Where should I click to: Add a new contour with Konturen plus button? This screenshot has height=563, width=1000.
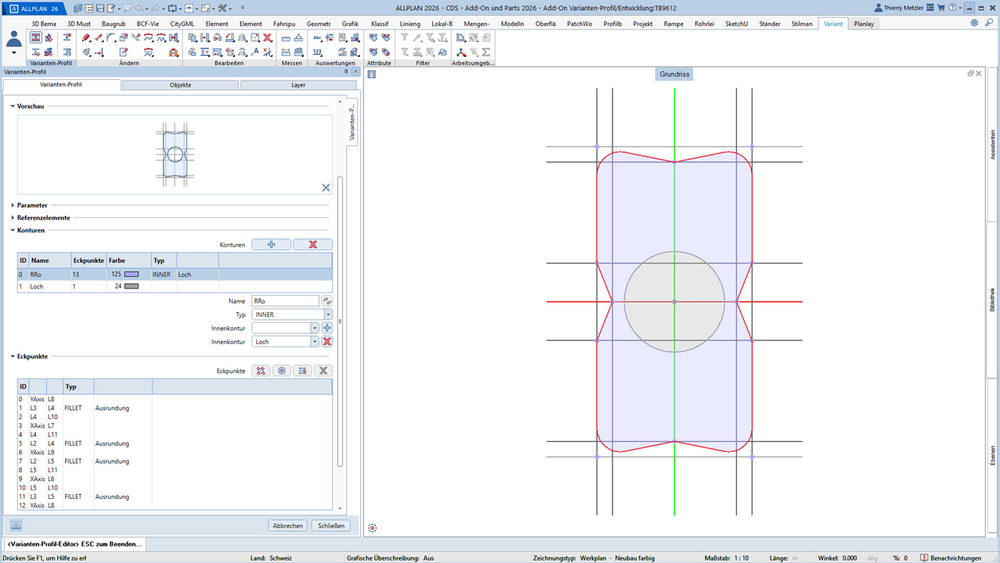coord(271,244)
